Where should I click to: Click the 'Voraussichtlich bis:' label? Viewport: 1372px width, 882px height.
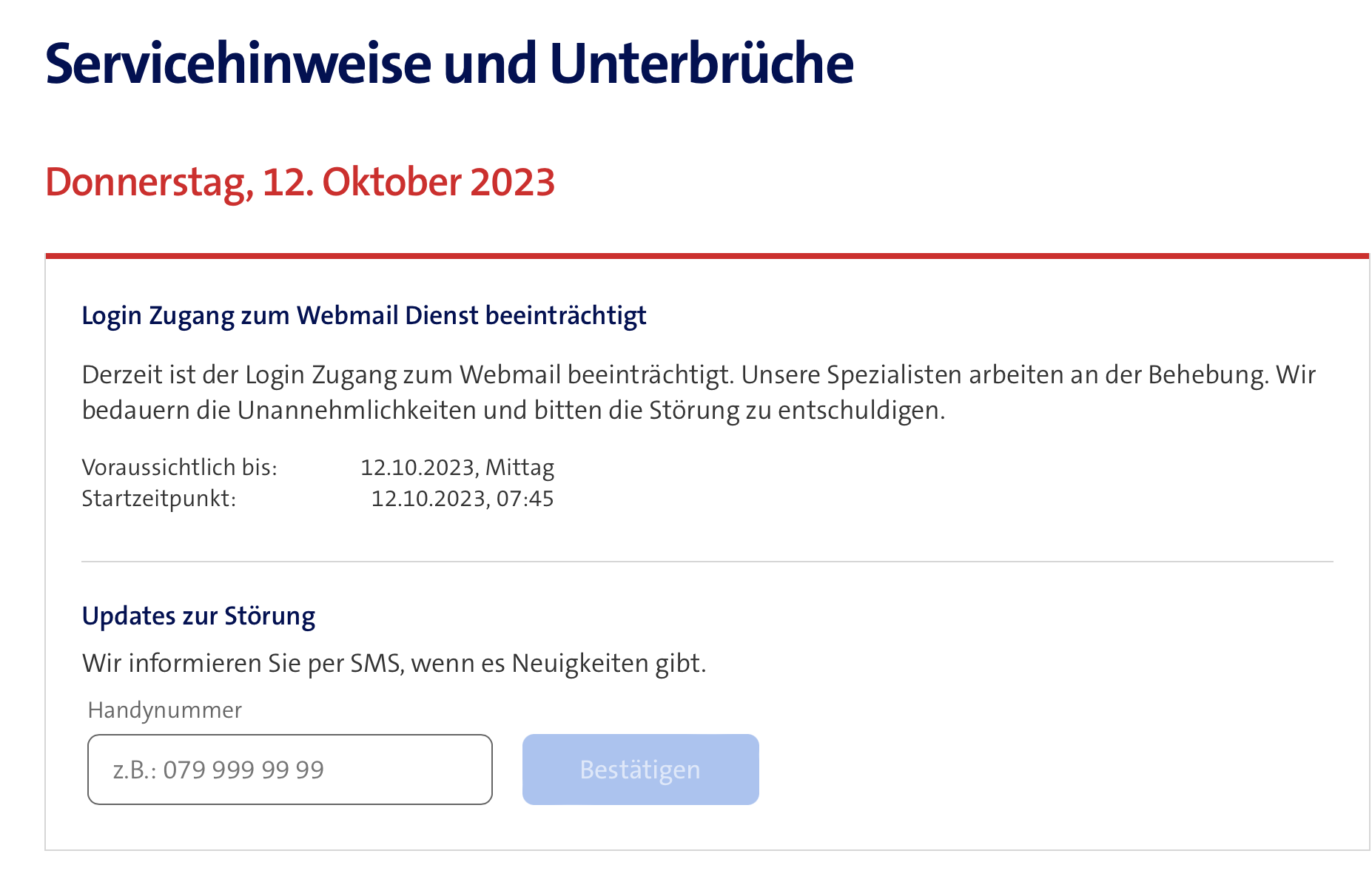tap(179, 468)
